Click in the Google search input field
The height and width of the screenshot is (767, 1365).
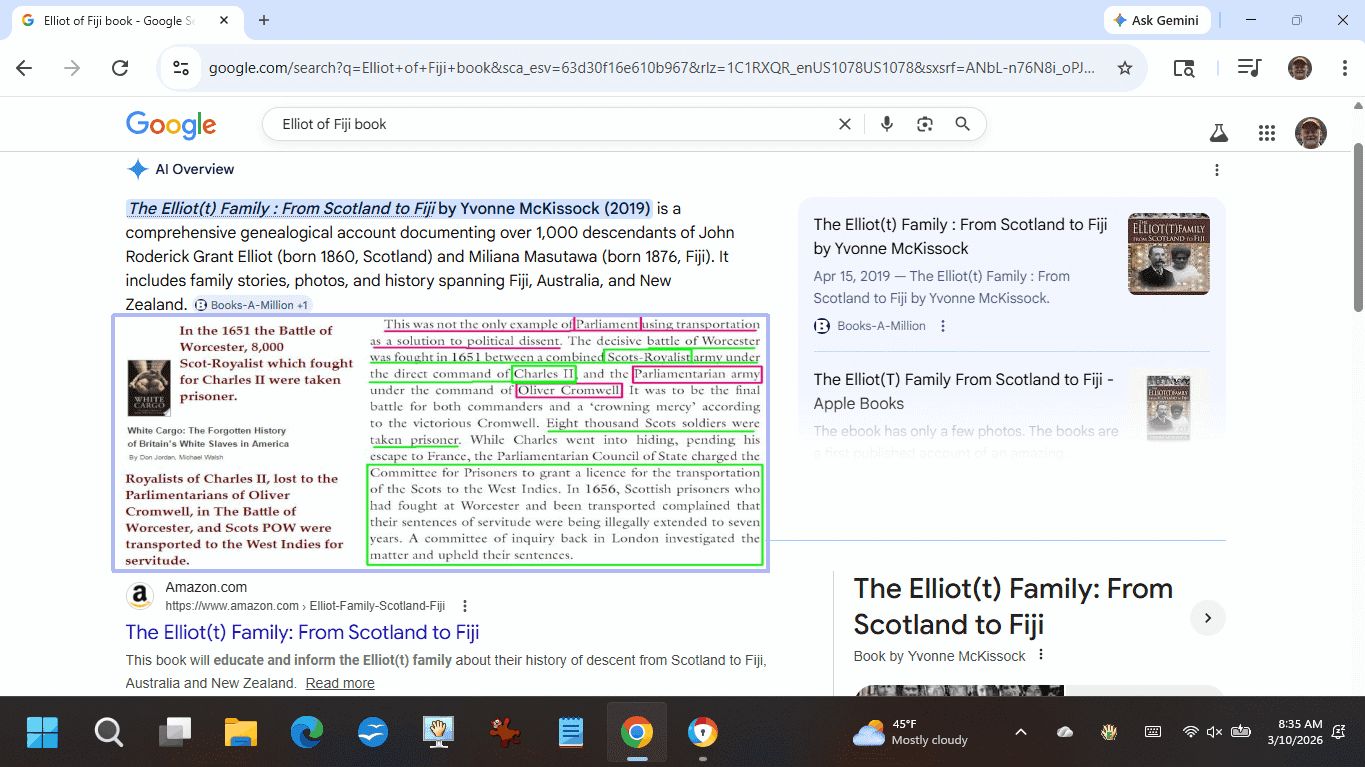(x=550, y=124)
